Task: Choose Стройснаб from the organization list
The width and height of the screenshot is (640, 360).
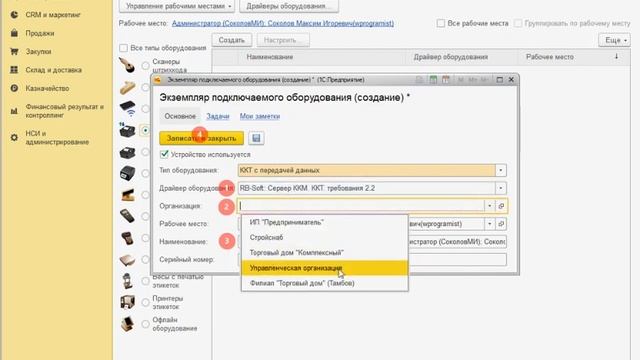Action: coord(324,238)
